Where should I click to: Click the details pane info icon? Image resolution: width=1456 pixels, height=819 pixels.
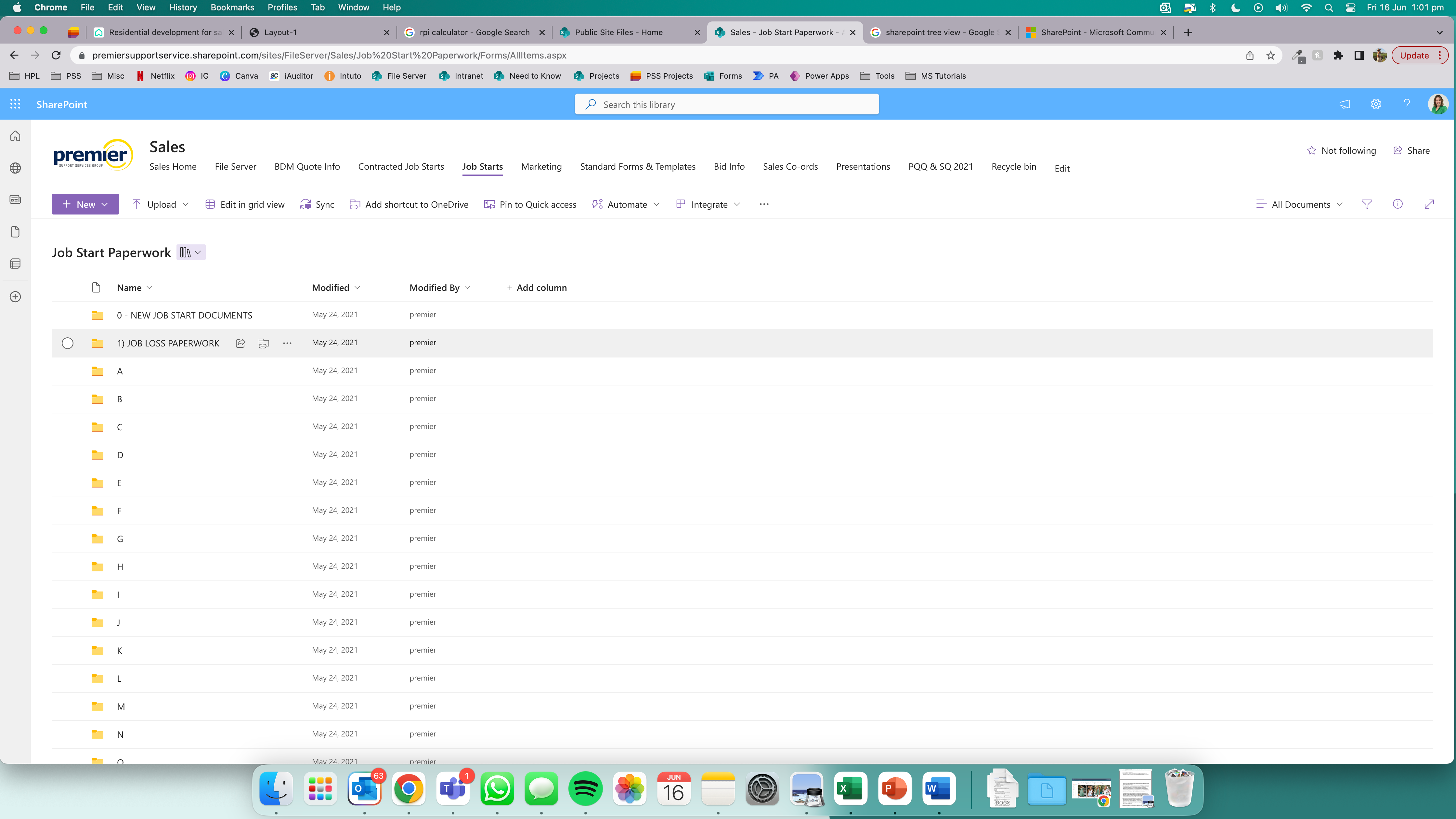(x=1398, y=204)
